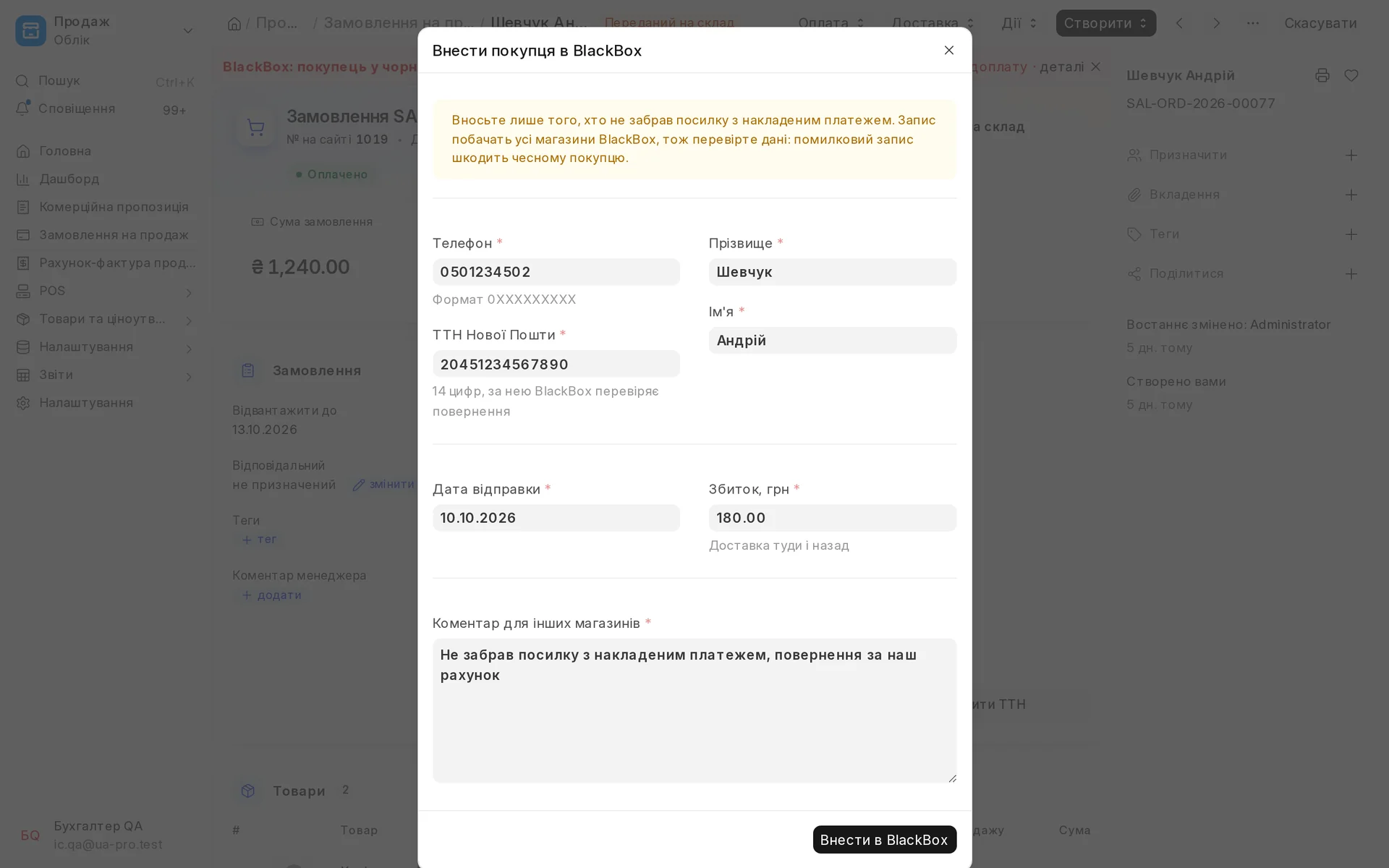
Task: Go to previous record arrow
Action: pyautogui.click(x=1179, y=23)
